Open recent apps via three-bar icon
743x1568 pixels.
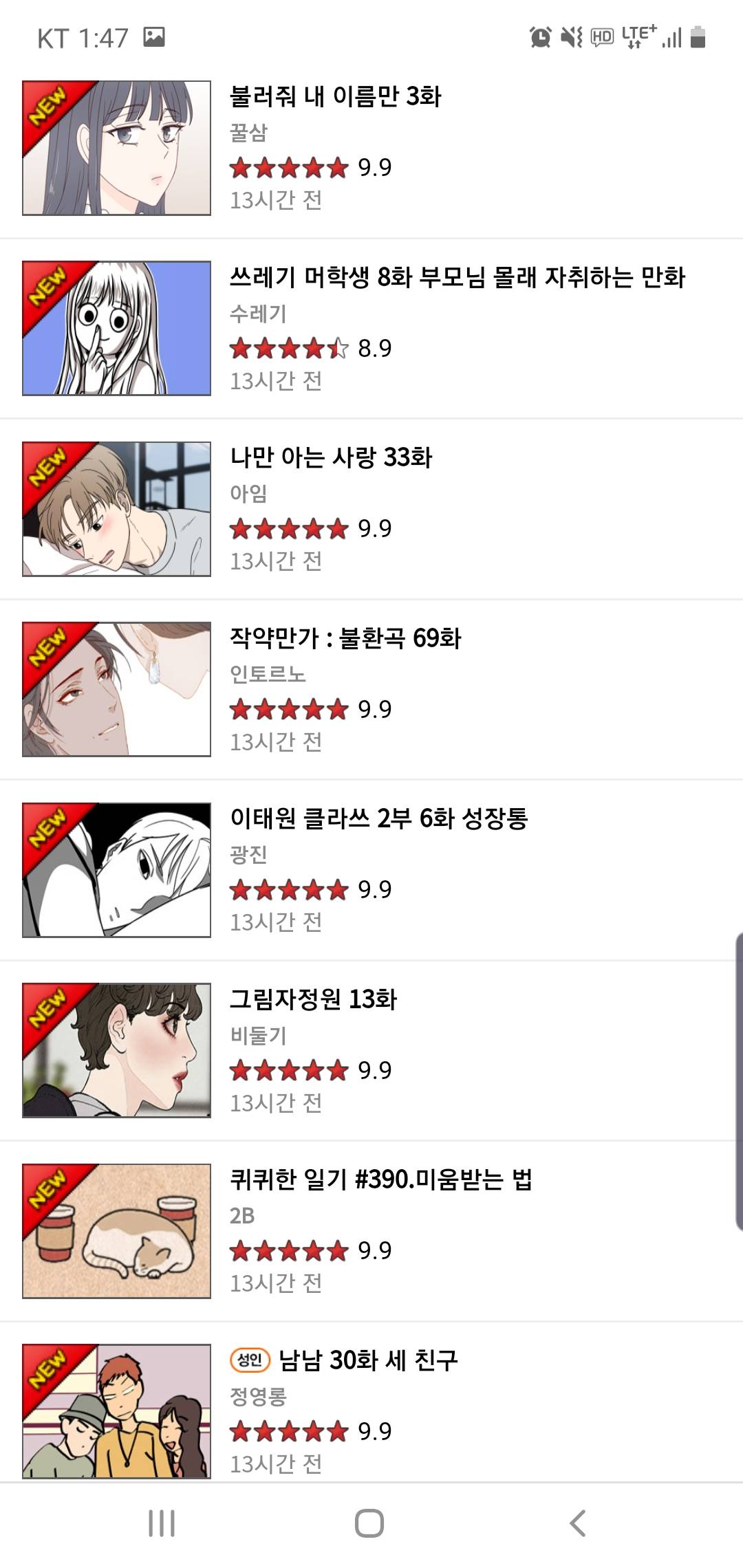pos(162,1523)
